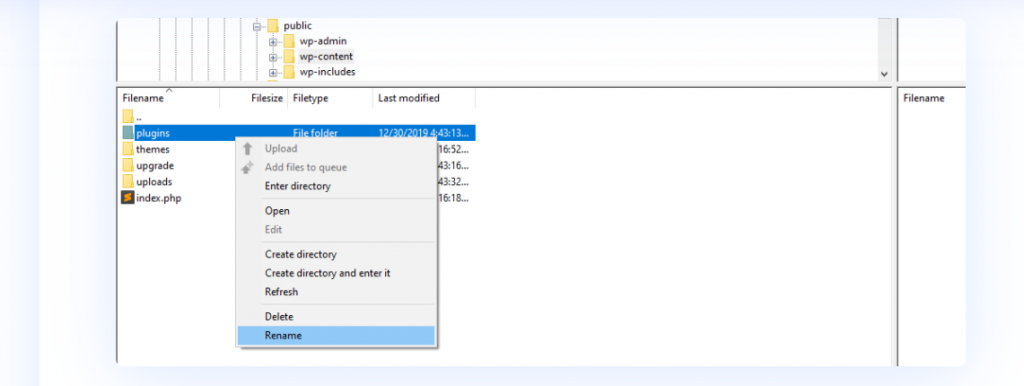Click the Filename header in right pane
The image size is (1024, 386).
click(x=923, y=98)
